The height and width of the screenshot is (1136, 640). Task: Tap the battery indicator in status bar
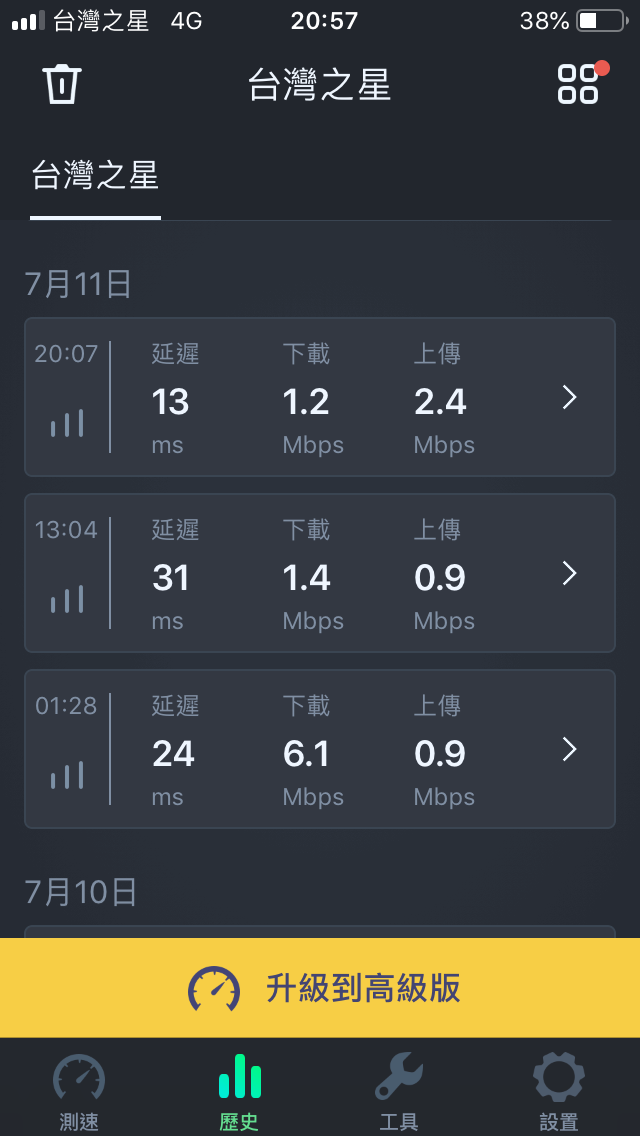[602, 21]
